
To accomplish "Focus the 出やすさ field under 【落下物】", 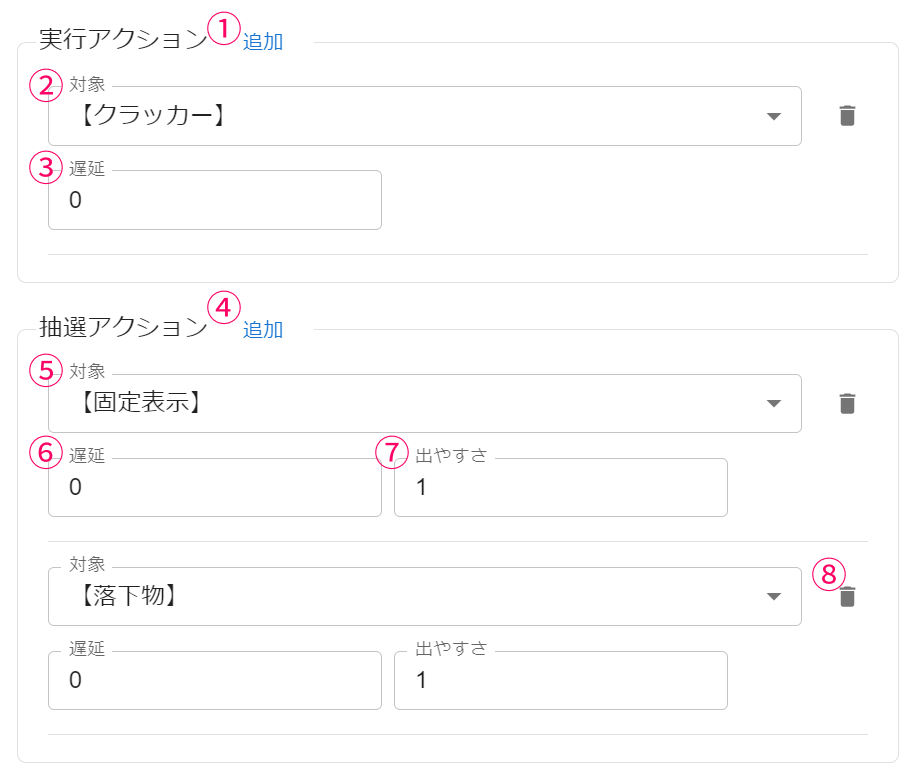I will pos(560,681).
